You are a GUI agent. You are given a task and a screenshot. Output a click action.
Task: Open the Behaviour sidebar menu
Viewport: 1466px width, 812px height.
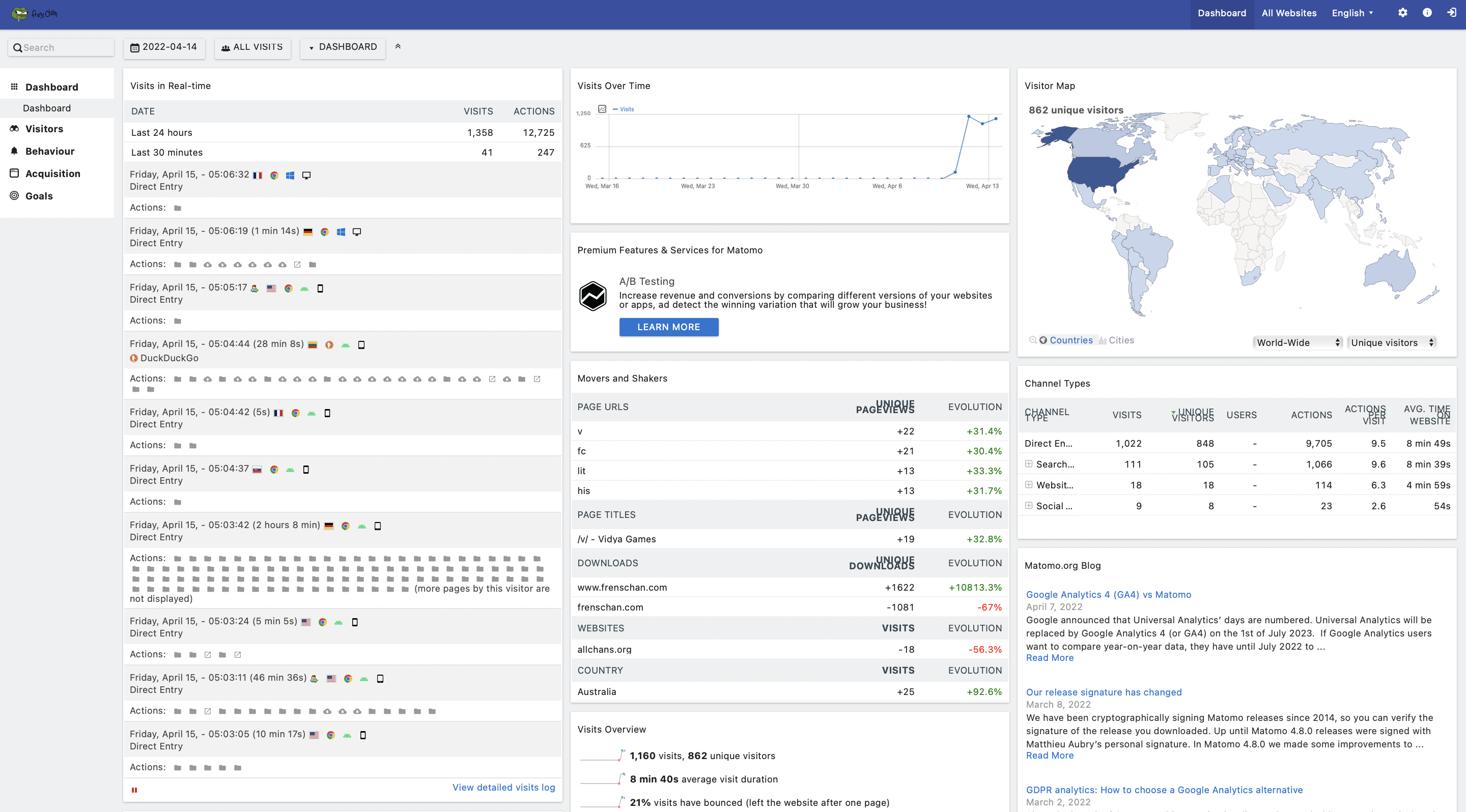[50, 151]
